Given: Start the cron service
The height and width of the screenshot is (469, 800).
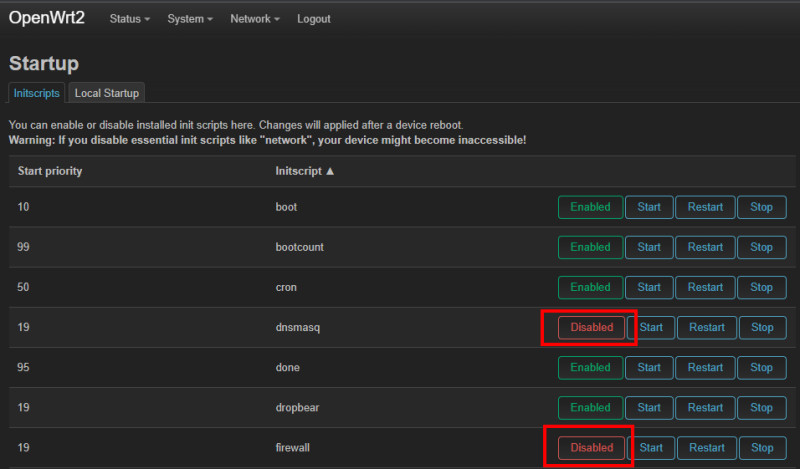Looking at the screenshot, I should coord(649,287).
